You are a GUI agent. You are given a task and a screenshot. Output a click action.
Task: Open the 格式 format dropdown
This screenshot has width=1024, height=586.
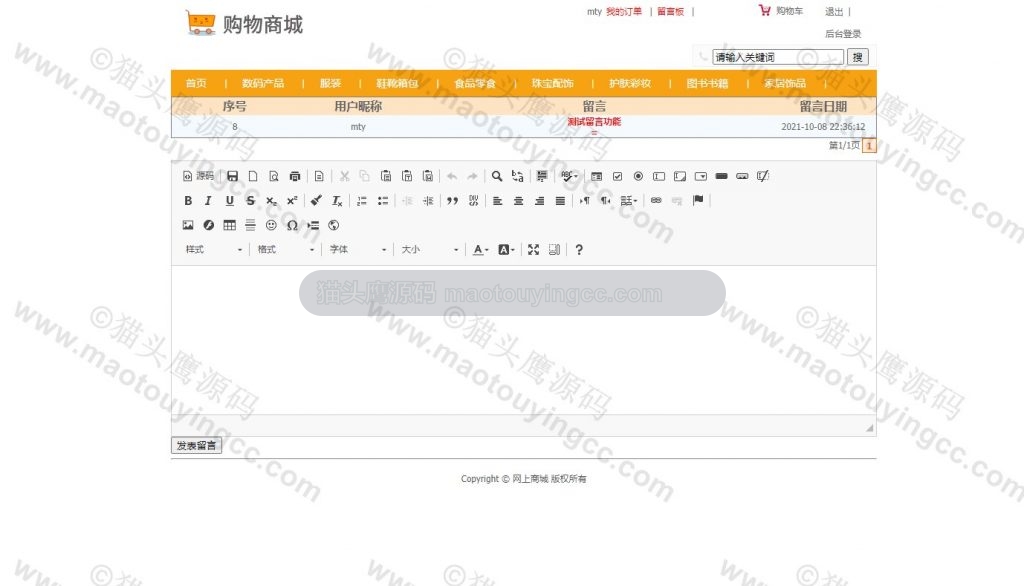(285, 250)
